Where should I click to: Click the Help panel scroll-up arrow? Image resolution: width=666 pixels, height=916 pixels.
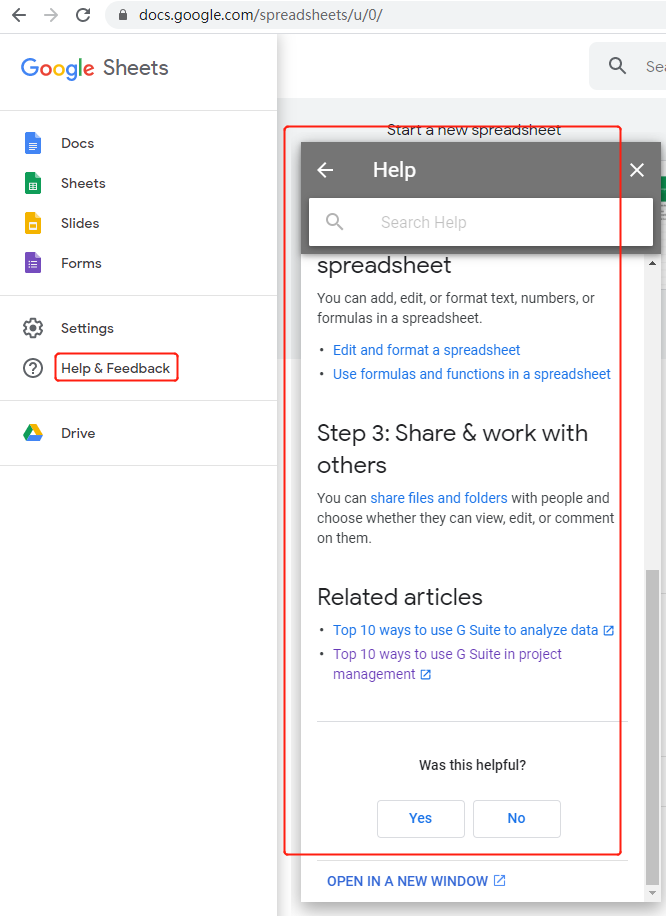pos(652,263)
